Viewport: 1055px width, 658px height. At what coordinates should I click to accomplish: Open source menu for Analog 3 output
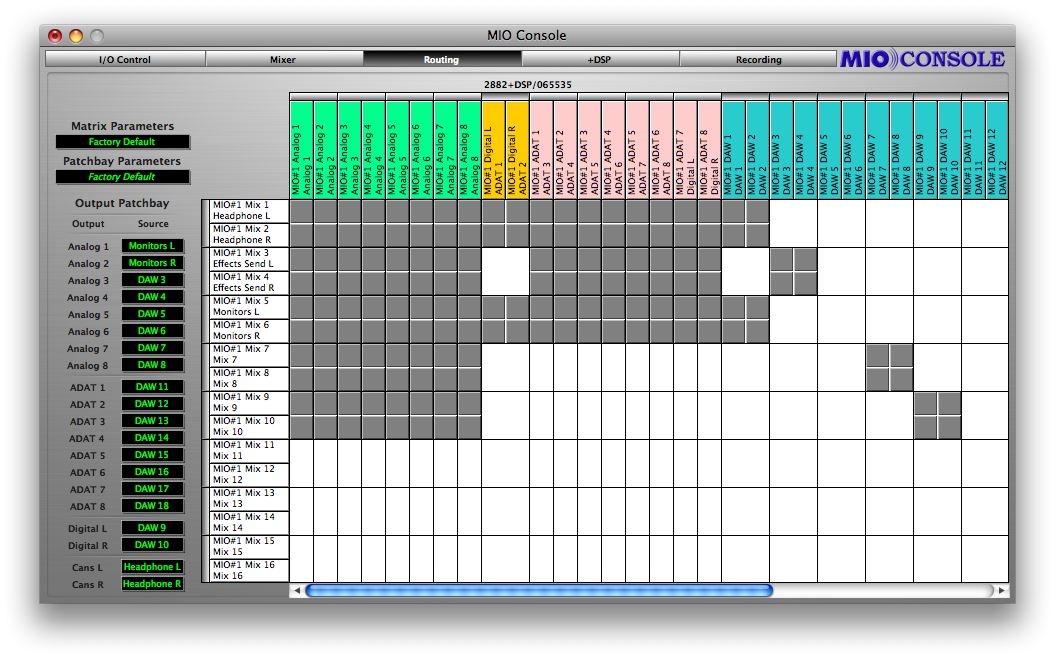coord(152,280)
